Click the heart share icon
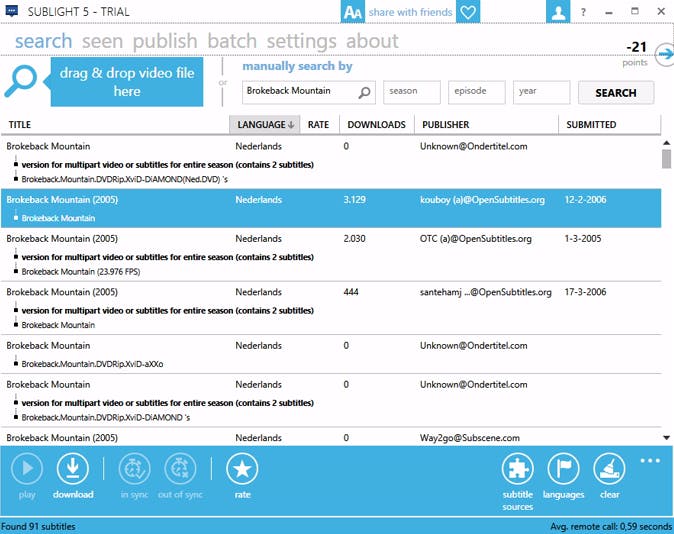Viewport: 674px width, 534px height. (x=468, y=12)
